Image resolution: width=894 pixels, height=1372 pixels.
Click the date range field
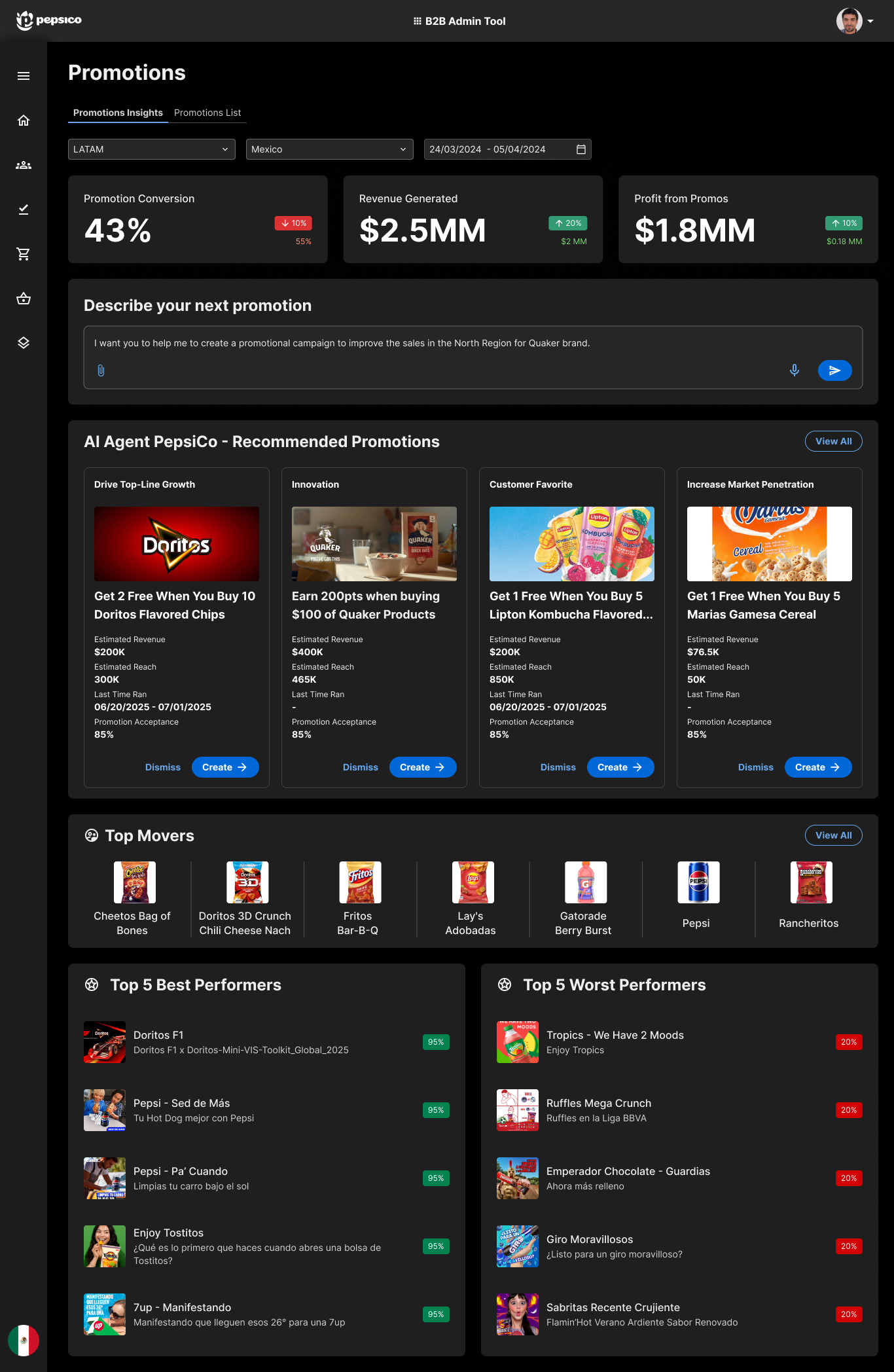coord(508,149)
